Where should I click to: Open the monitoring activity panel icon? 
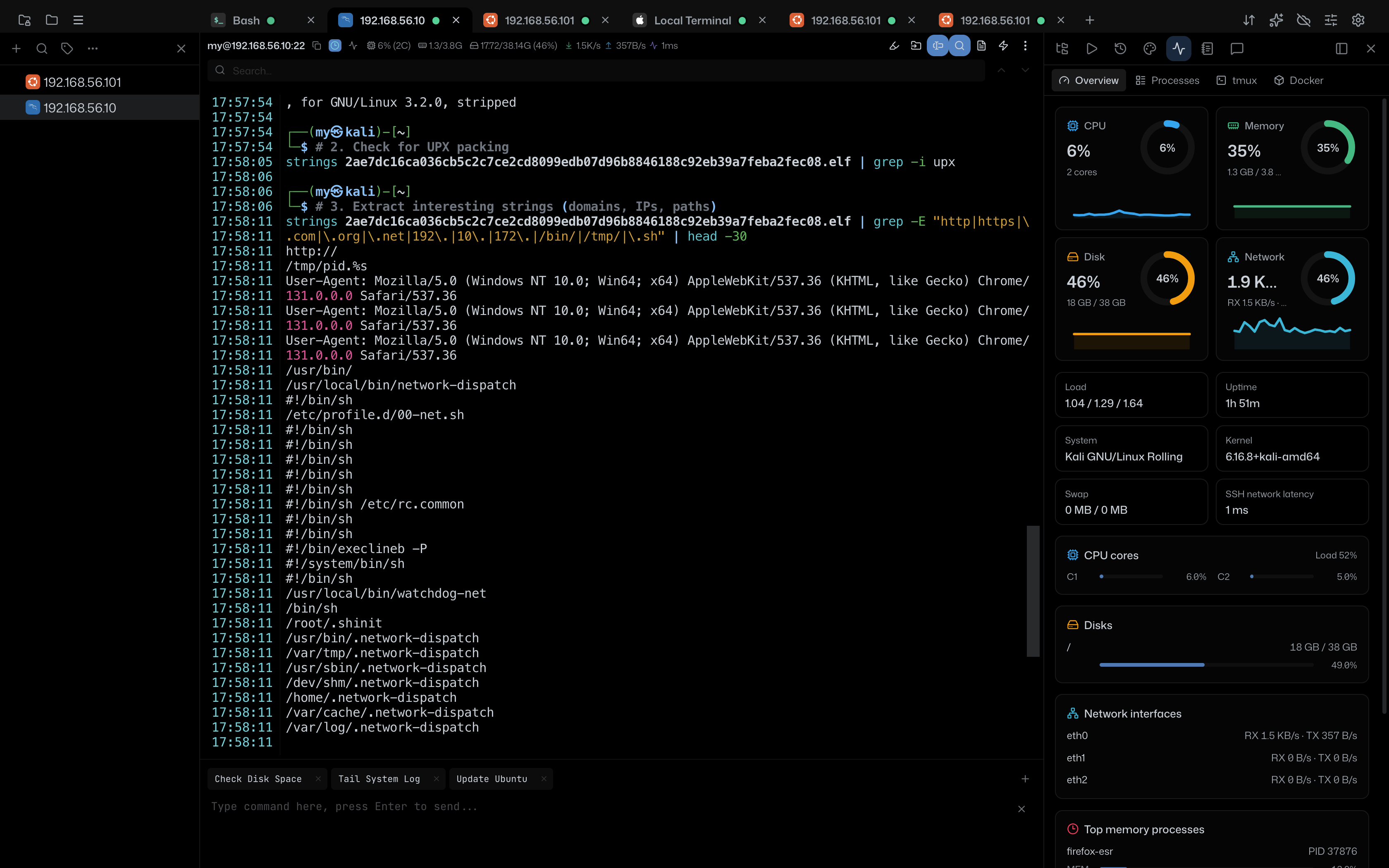point(1178,49)
